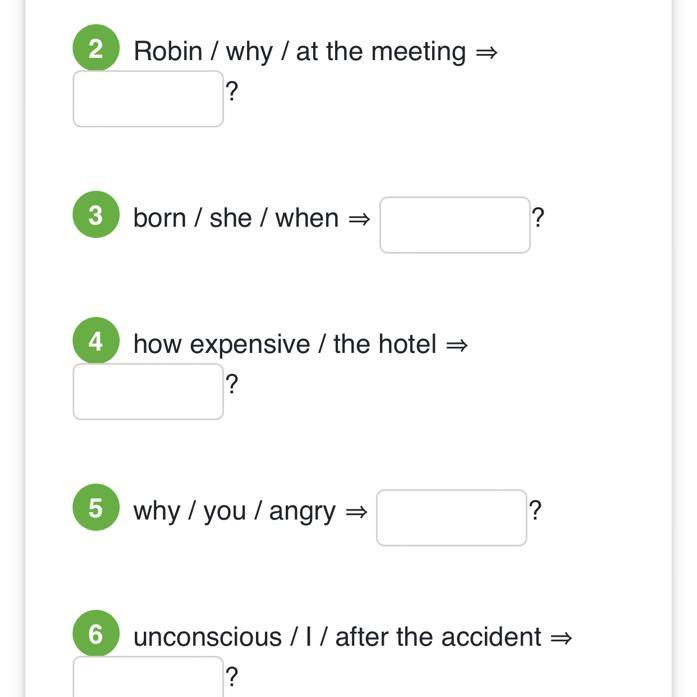
Task: Click the question mark beside question 5's field
Action: pos(535,510)
